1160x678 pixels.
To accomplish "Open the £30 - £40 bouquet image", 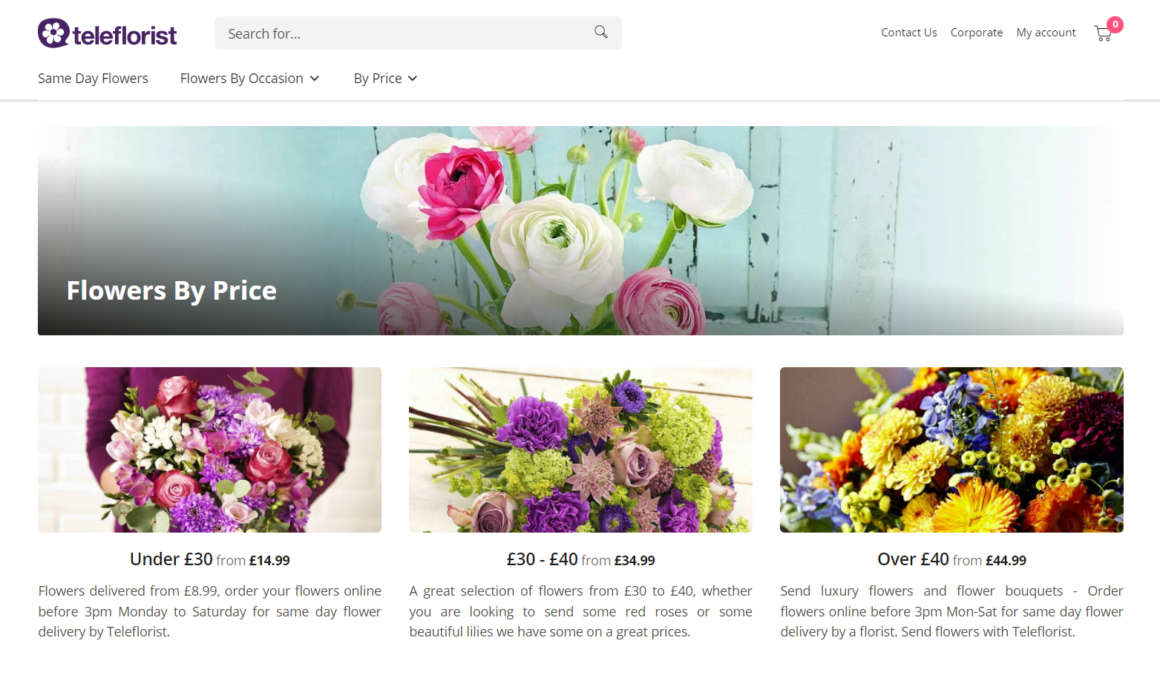I will (x=581, y=450).
